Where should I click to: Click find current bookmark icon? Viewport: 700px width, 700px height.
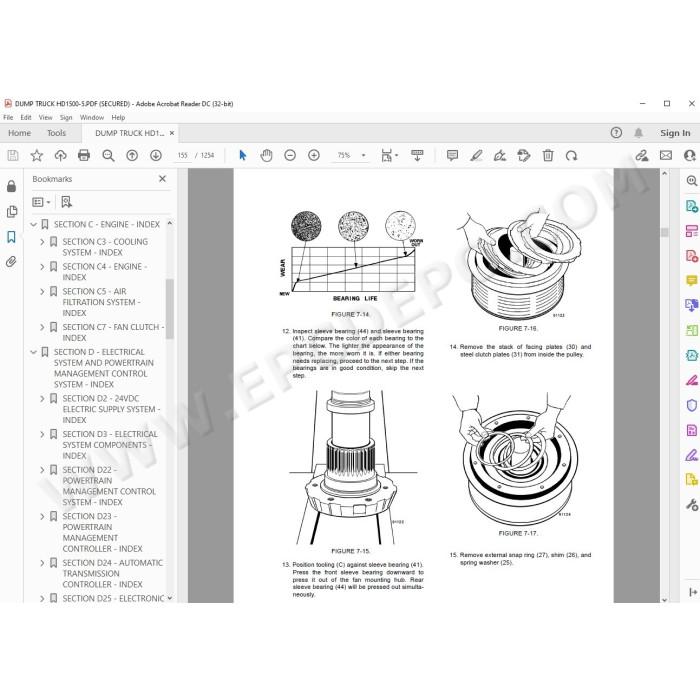click(67, 202)
